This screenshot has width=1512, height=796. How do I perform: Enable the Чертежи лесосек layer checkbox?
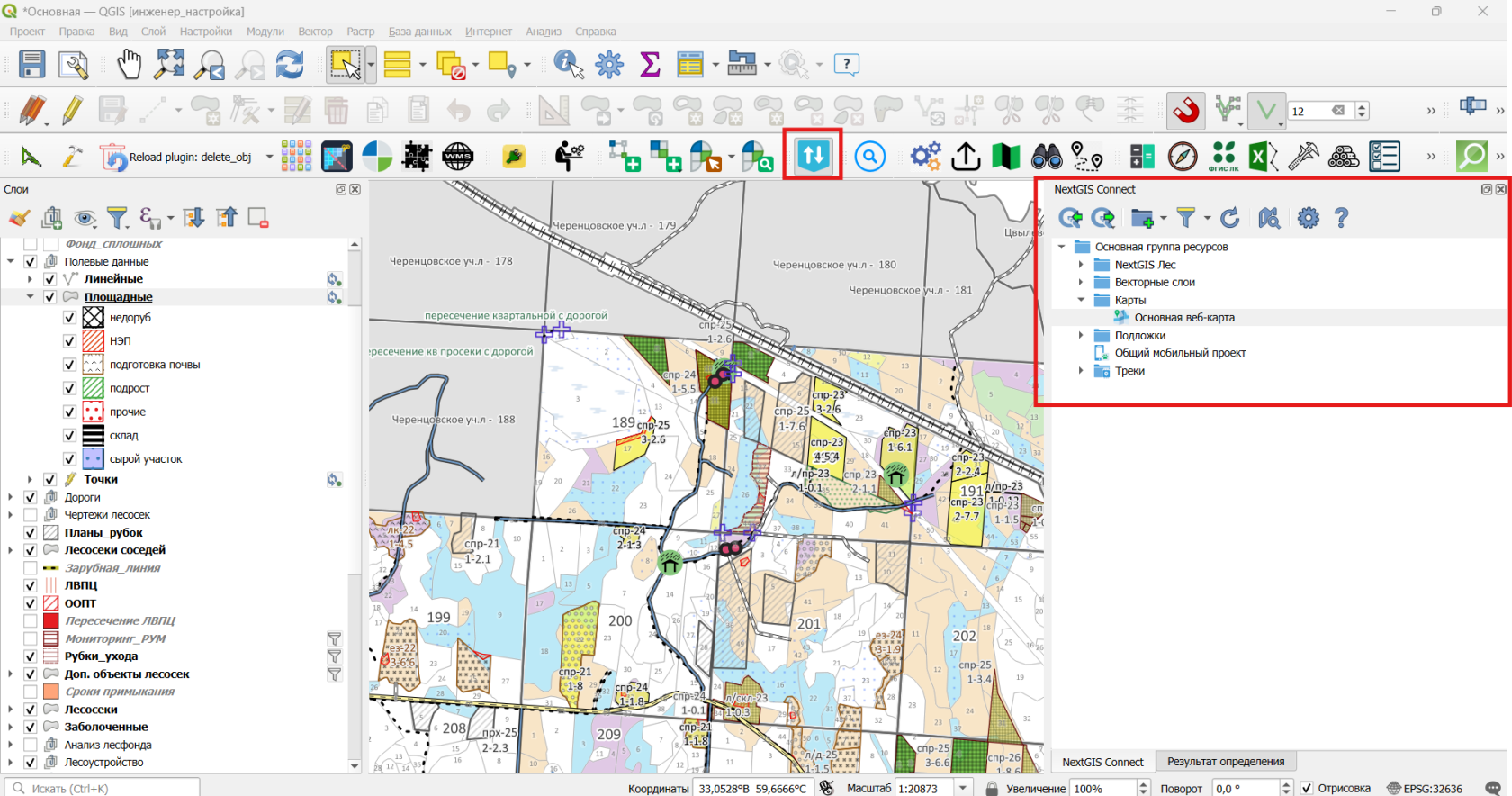(31, 515)
